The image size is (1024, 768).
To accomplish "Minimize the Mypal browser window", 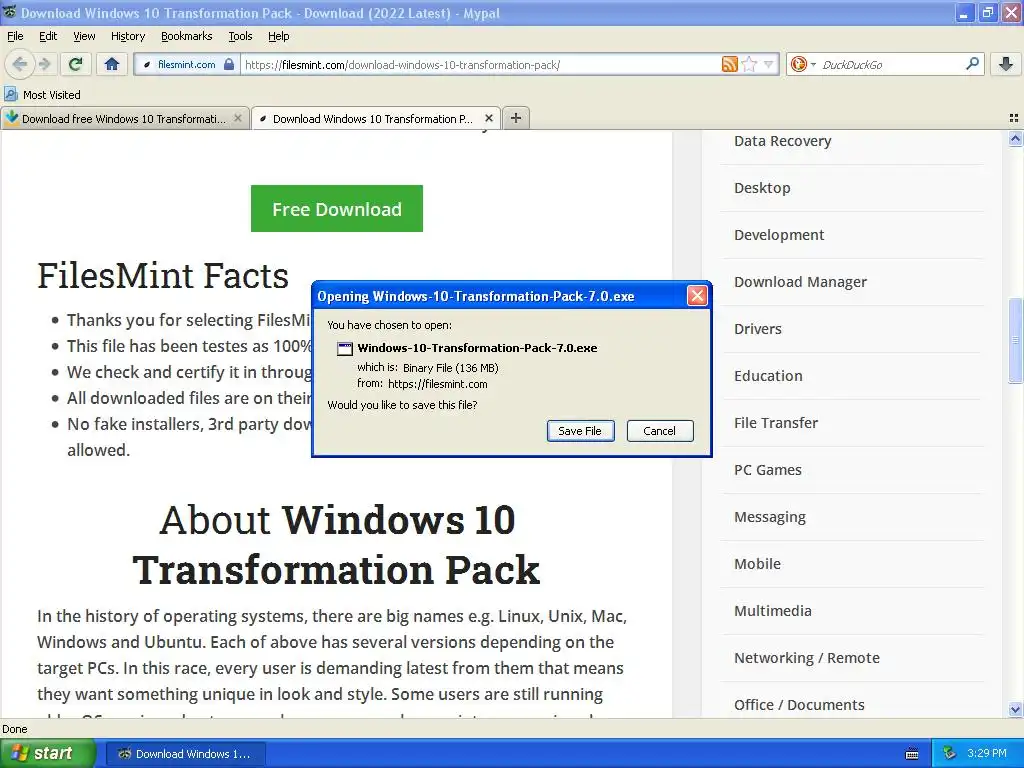I will click(x=963, y=13).
